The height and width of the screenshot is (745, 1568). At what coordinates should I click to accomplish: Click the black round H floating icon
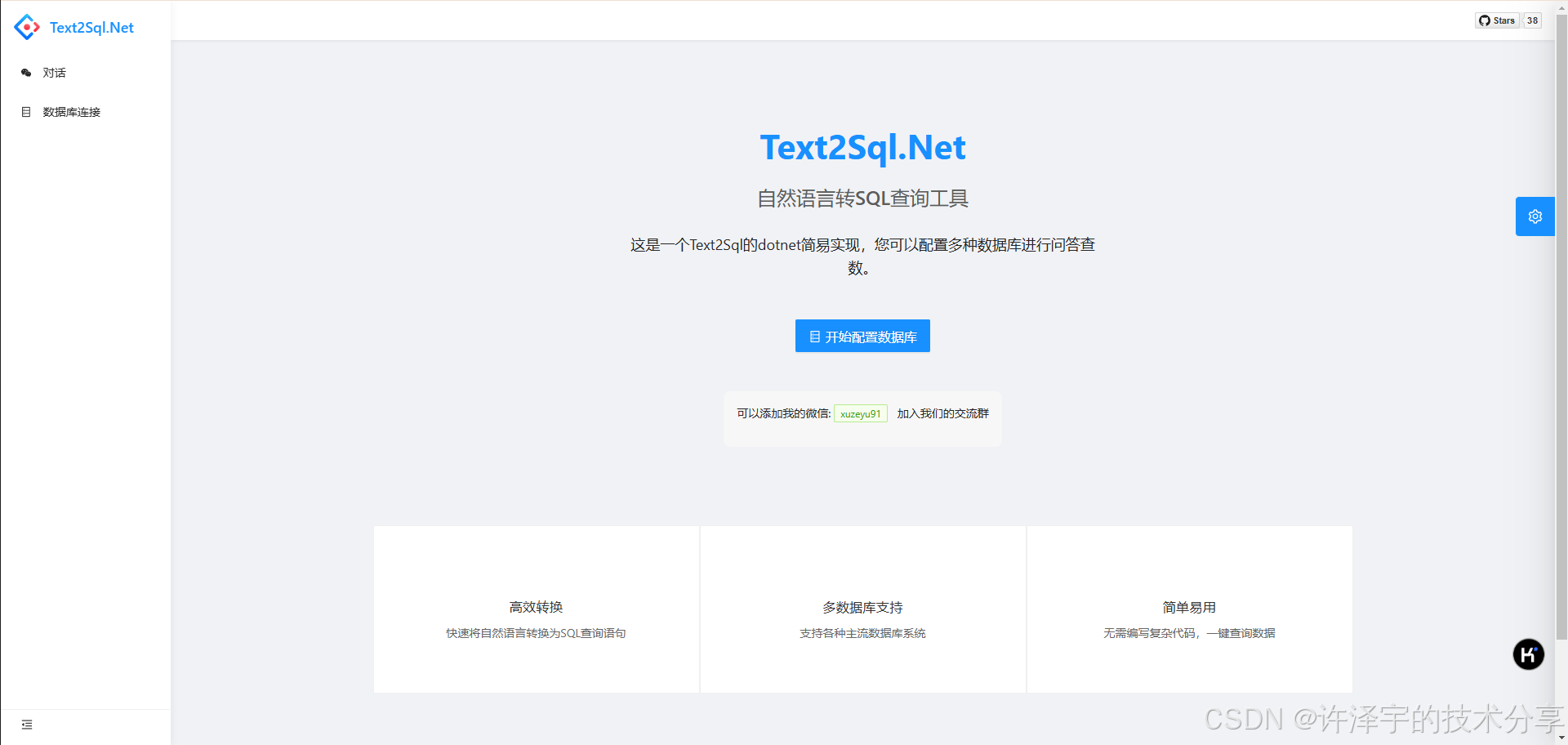coord(1528,654)
